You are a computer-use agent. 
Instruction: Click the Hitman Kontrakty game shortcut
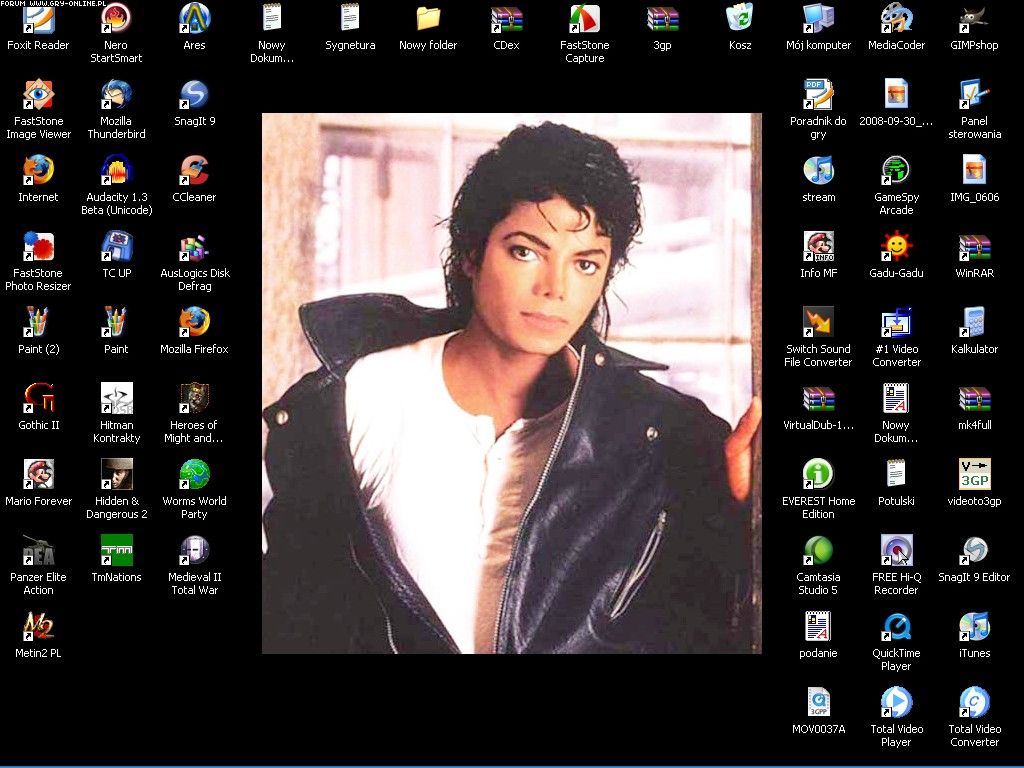pos(116,398)
